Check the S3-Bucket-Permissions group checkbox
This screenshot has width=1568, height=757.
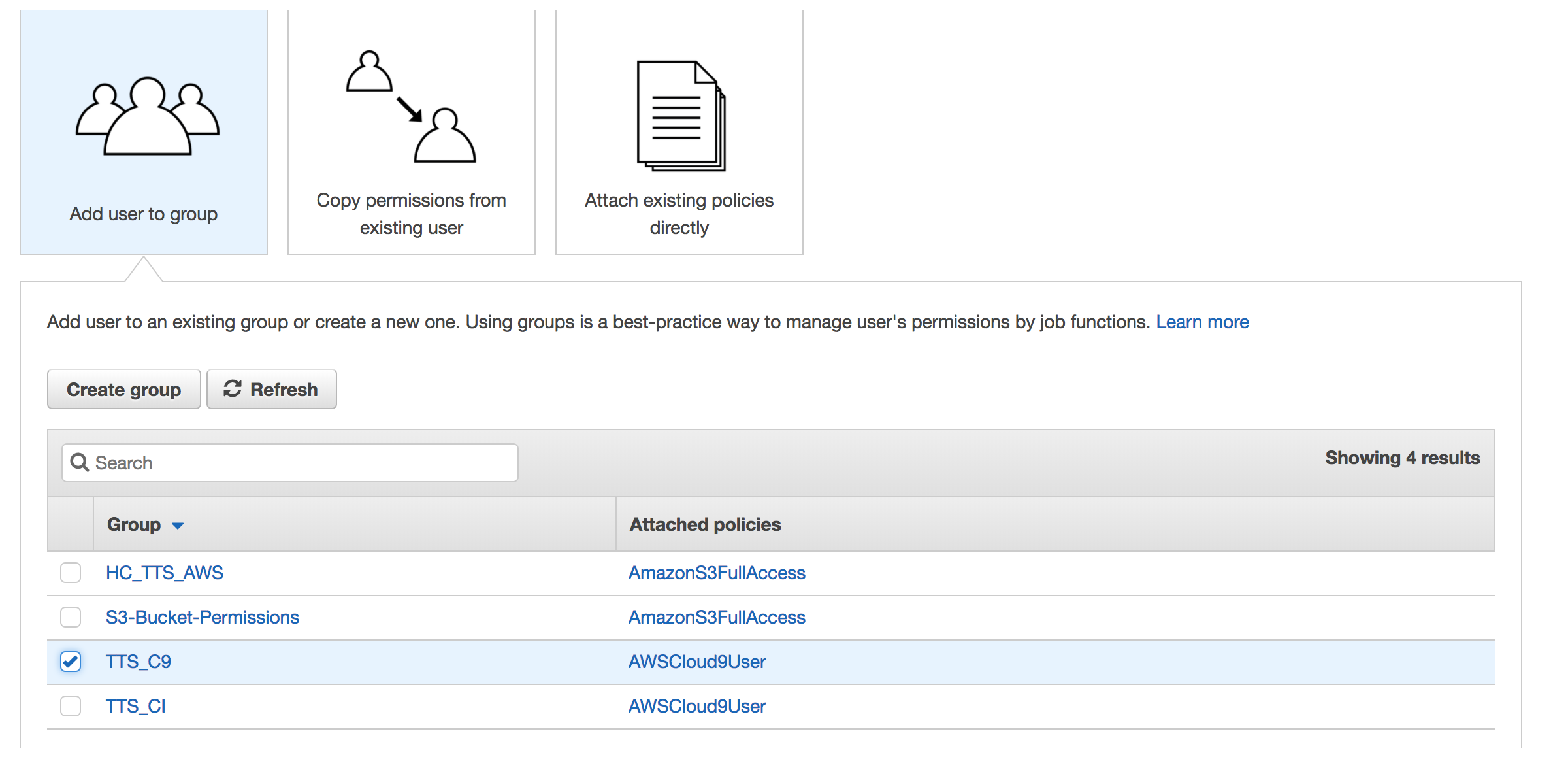coord(71,617)
